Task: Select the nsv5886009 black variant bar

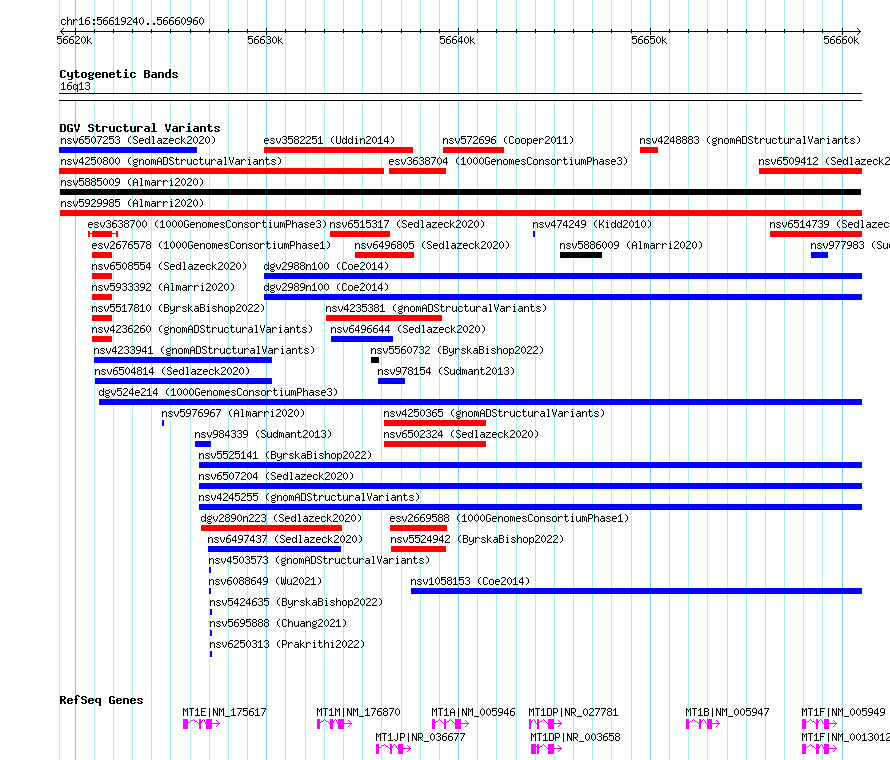Action: tap(581, 255)
